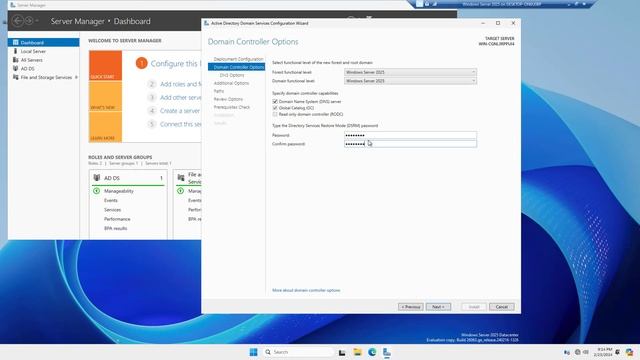This screenshot has width=640, height=360.
Task: Select Dashboard in Server Manager sidebar
Action: [x=44, y=42]
